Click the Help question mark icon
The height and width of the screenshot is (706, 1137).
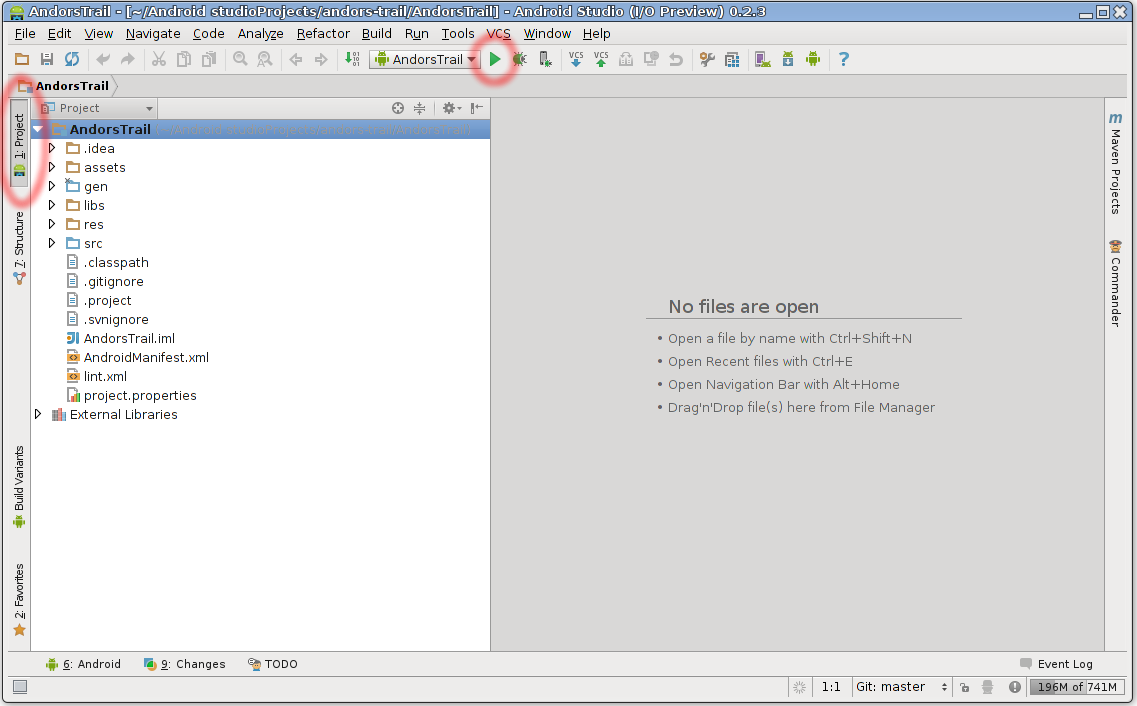(x=843, y=59)
